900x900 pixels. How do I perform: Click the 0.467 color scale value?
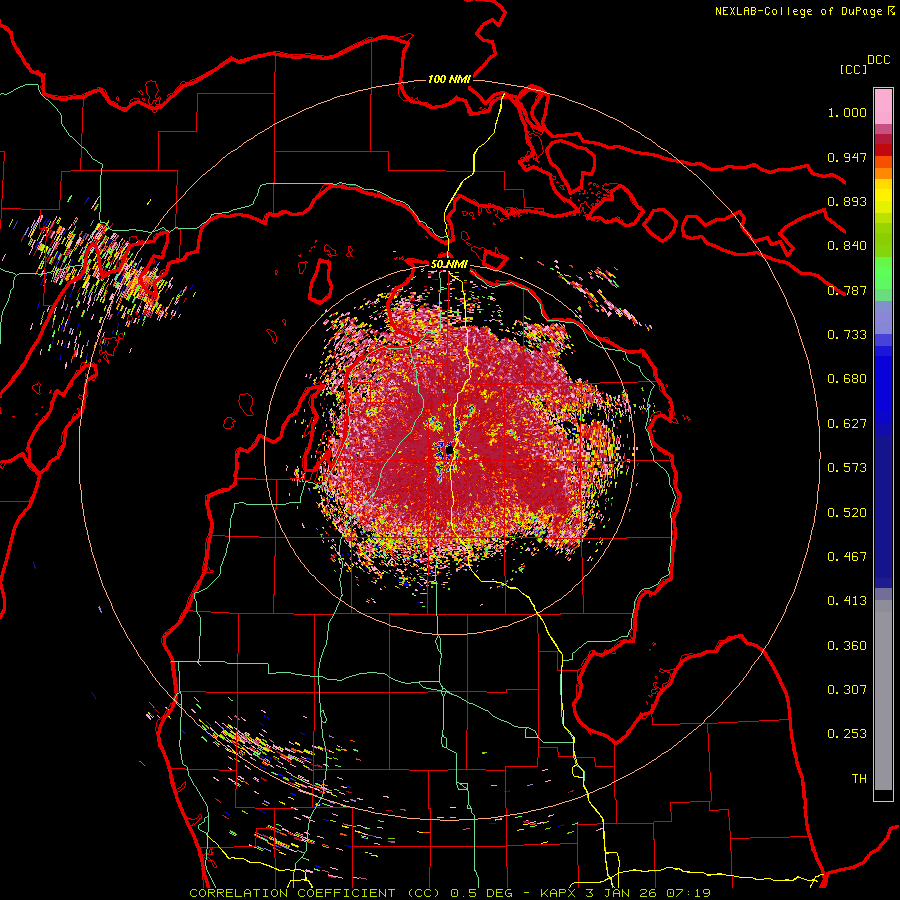847,557
